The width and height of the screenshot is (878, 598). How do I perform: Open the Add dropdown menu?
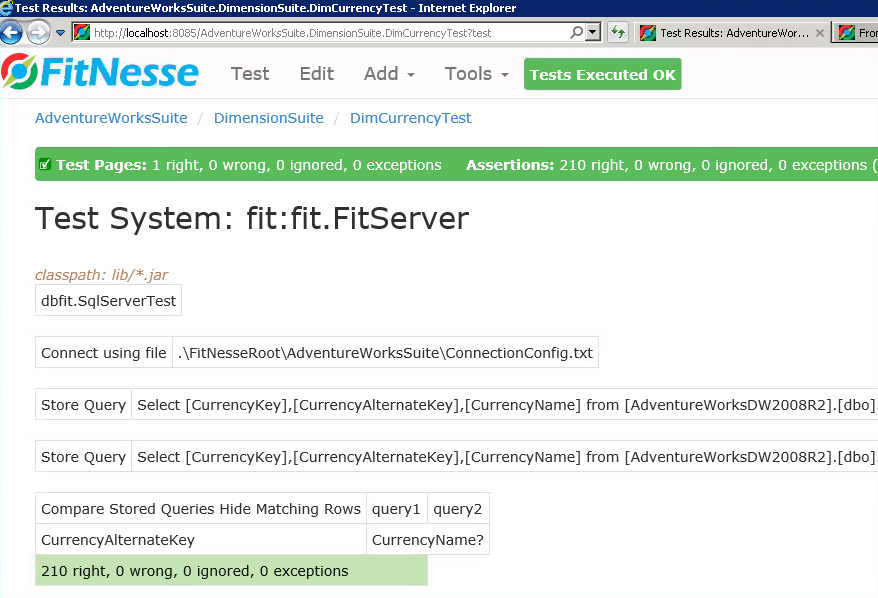pos(389,74)
